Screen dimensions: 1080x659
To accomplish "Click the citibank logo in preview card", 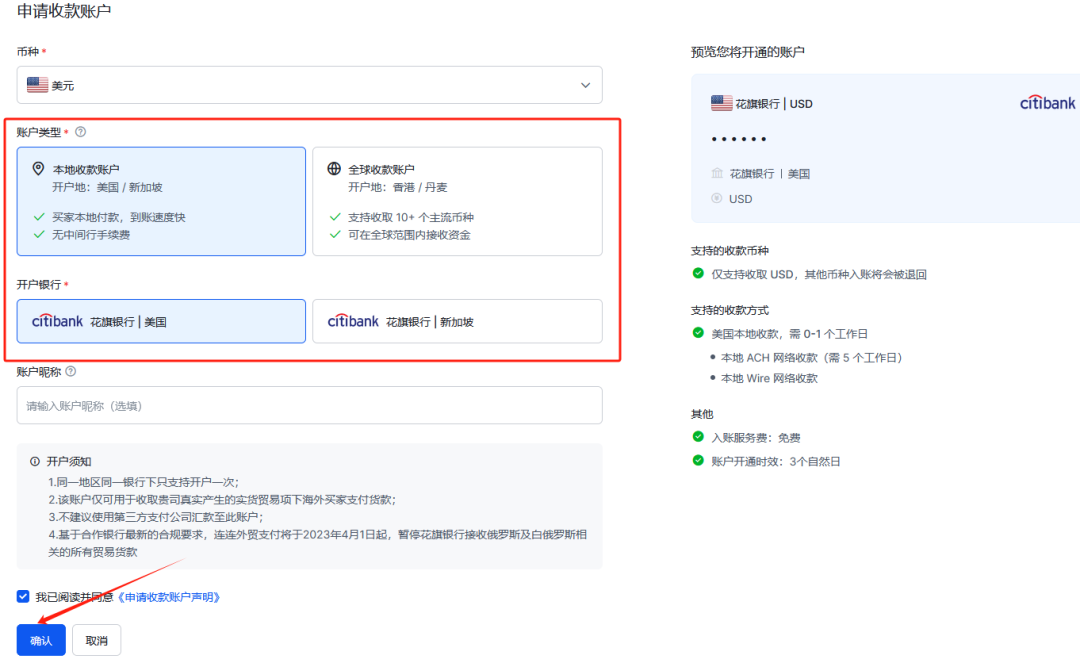I will pyautogui.click(x=1047, y=103).
